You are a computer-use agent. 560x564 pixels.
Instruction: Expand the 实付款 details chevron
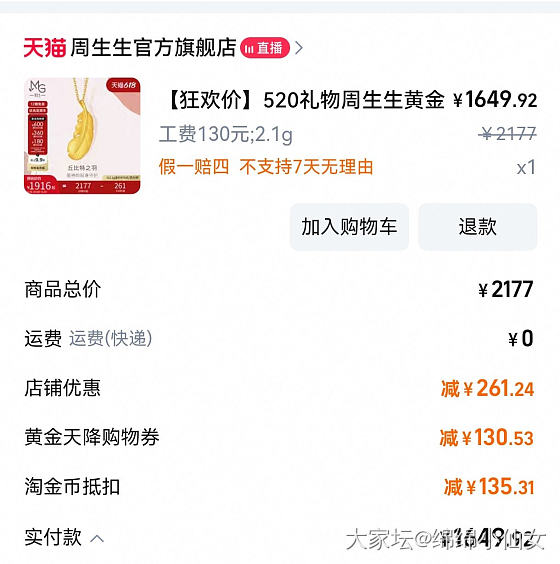(x=97, y=538)
